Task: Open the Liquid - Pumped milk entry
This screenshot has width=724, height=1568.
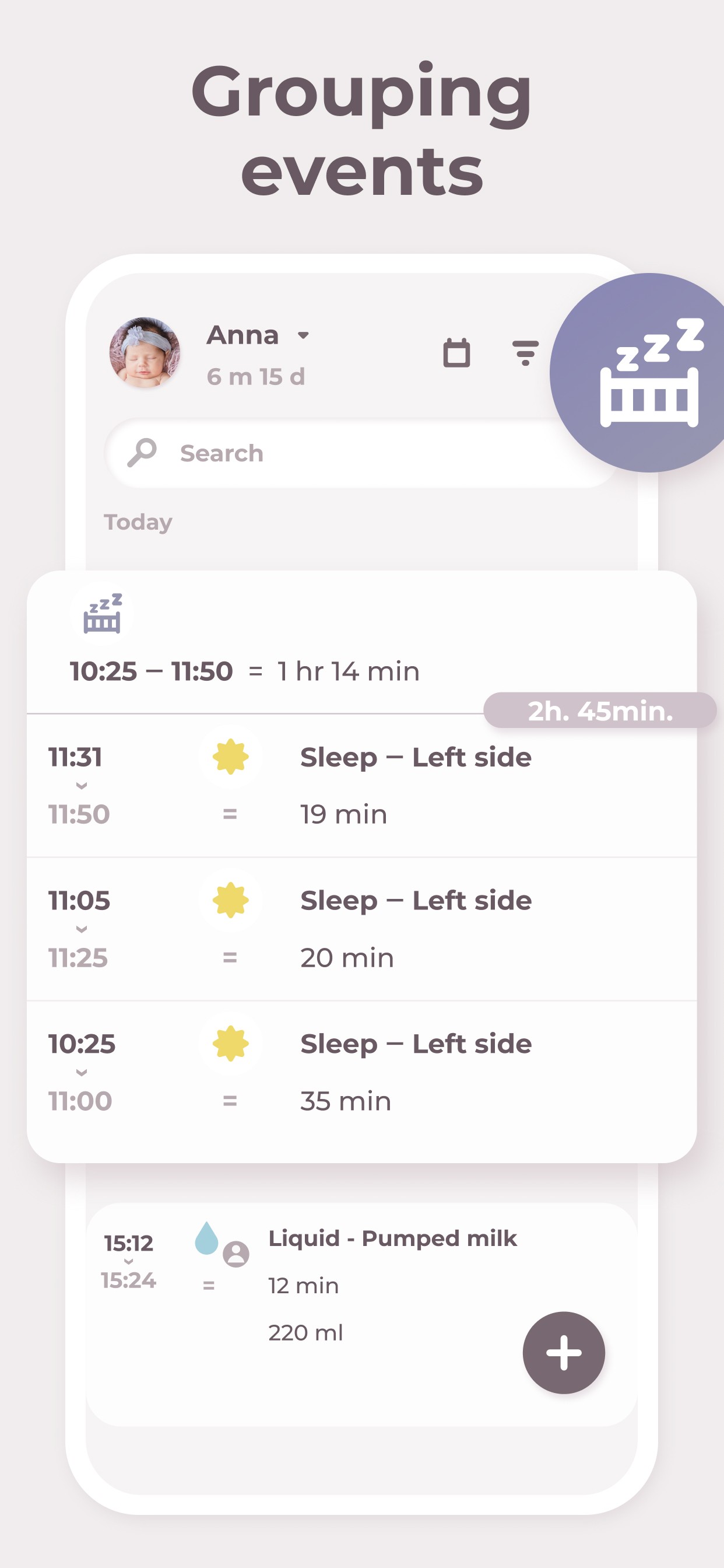Action: tap(392, 1238)
